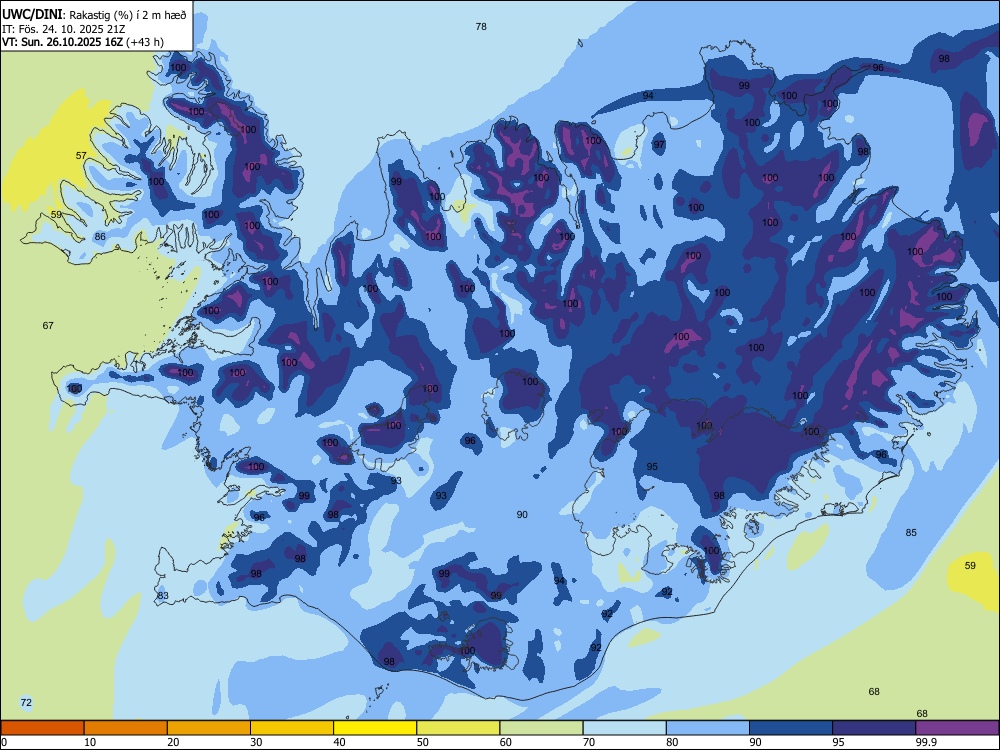This screenshot has height=750, width=1000.
Task: Click the 40–50% bright yellow legend swatch
Action: pyautogui.click(x=375, y=728)
